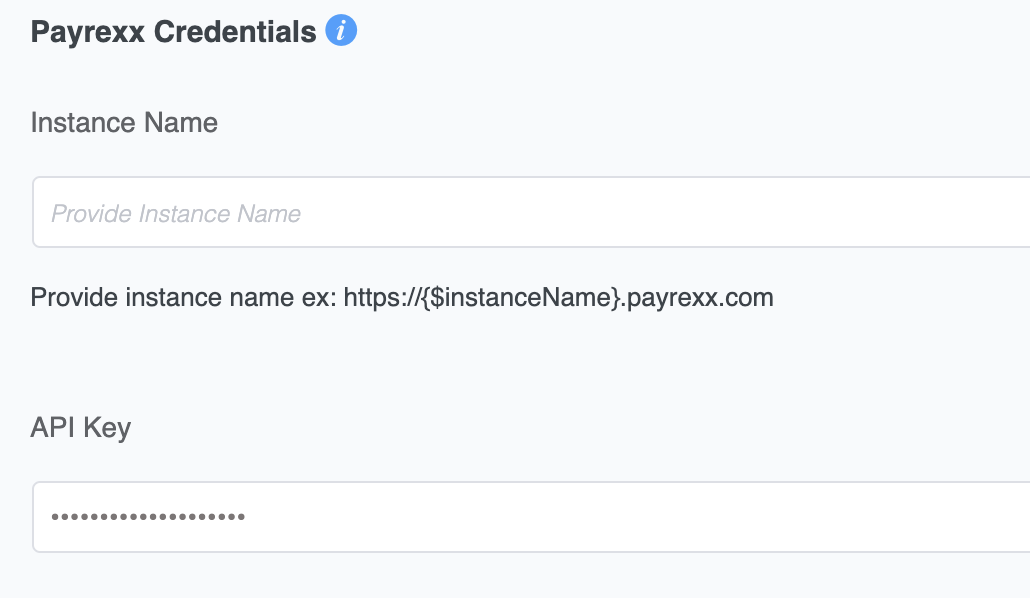Image resolution: width=1030 pixels, height=598 pixels.
Task: Click the instance name helper text line
Action: click(402, 298)
